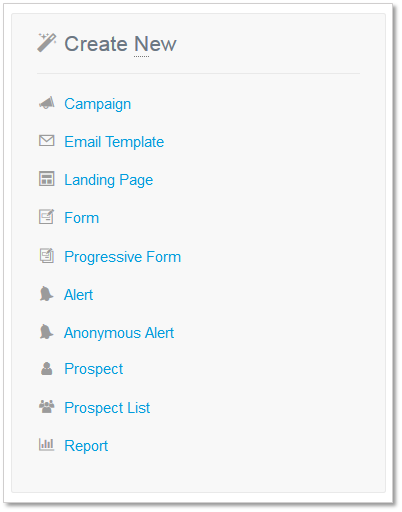Select the Form link
This screenshot has height=512, width=402.
82,218
